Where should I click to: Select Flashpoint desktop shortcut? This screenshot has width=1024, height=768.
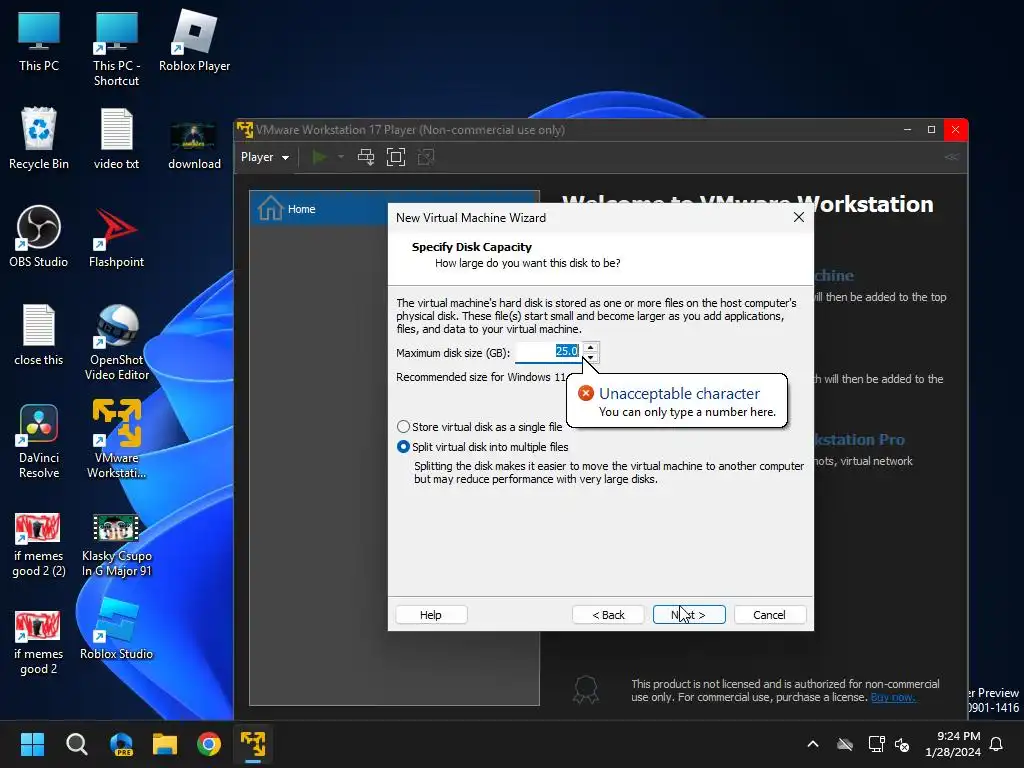click(x=116, y=236)
